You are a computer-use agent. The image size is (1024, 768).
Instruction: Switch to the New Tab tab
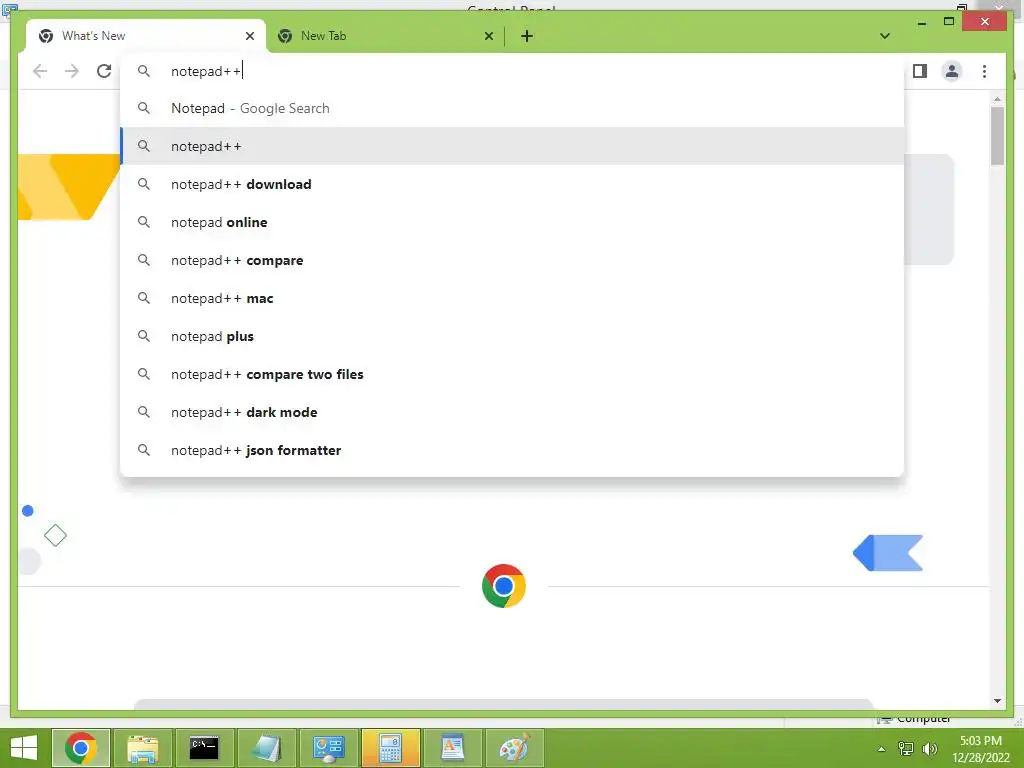tap(385, 36)
